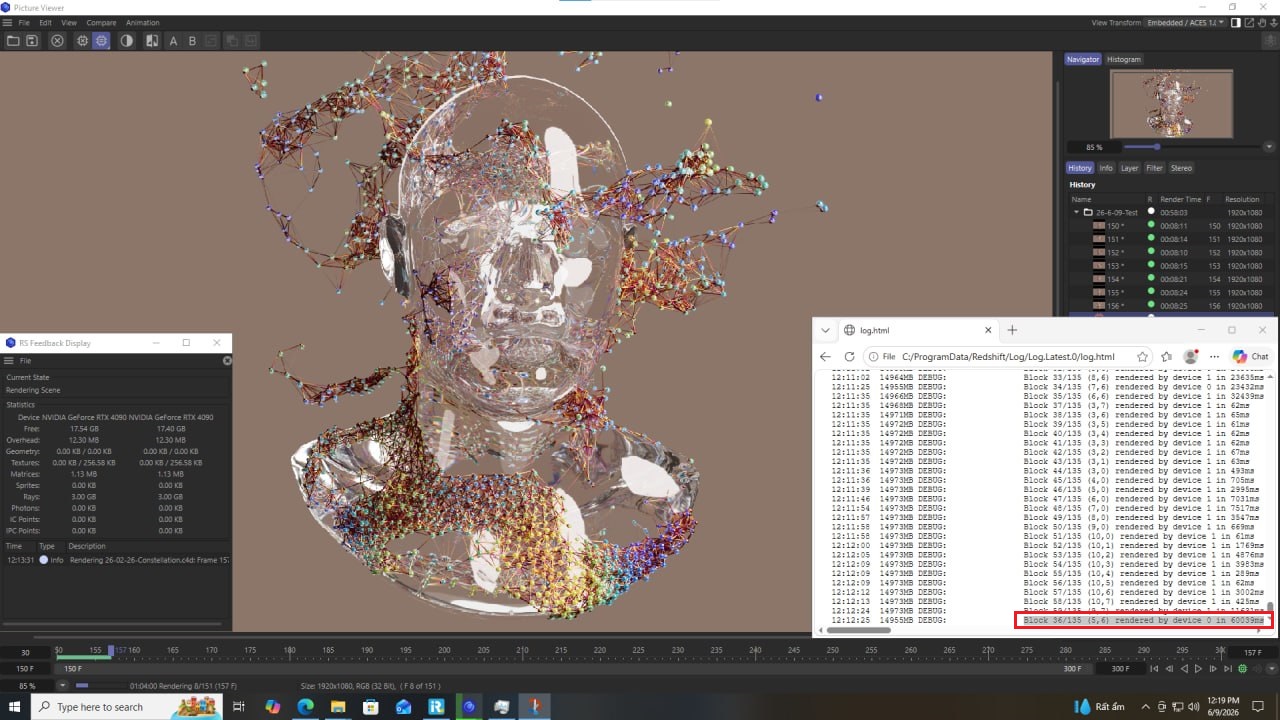
Task: Click the log.html address bar
Action: (x=1009, y=356)
